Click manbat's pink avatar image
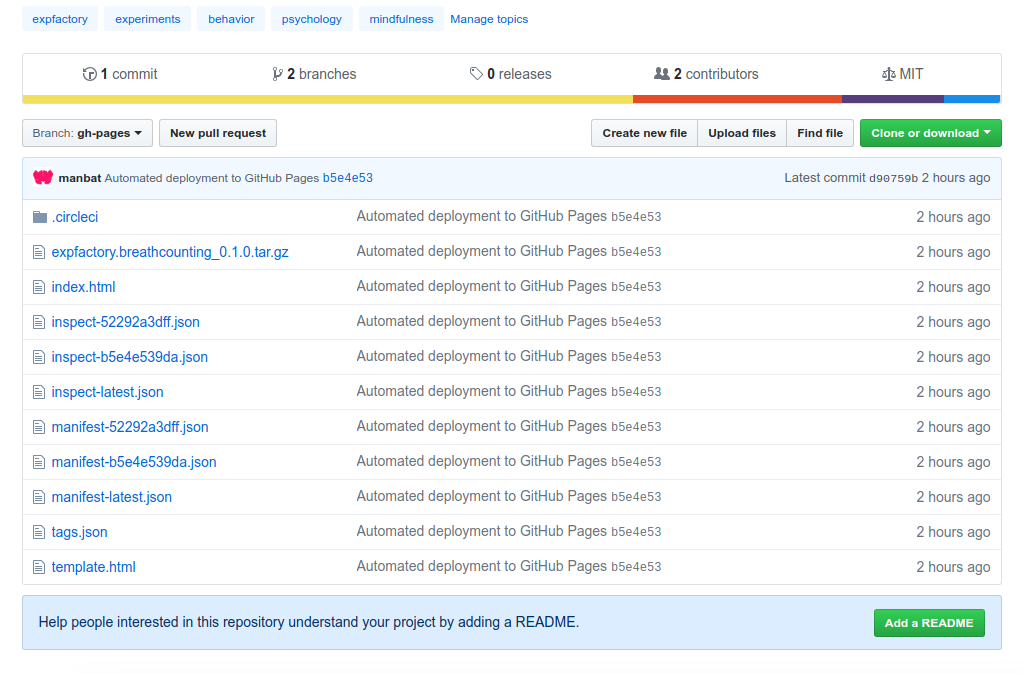1023x673 pixels. 43,177
